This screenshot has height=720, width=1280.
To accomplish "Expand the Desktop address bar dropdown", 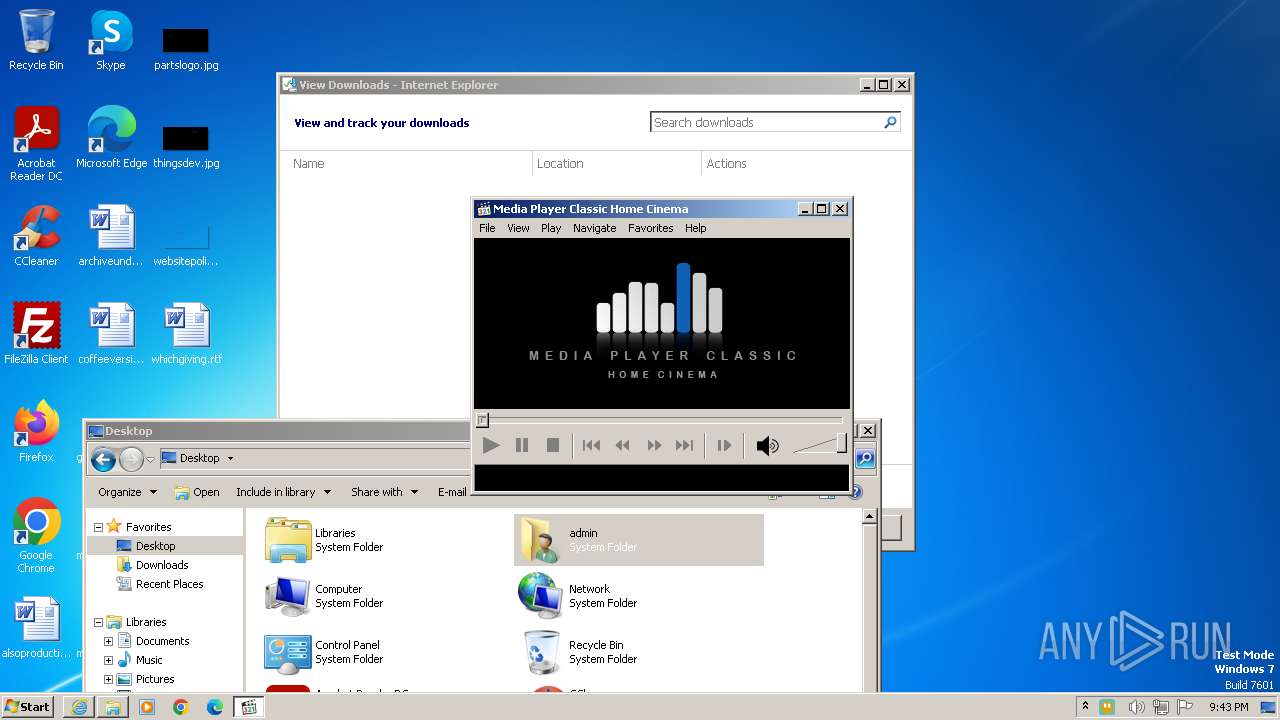I will point(230,458).
